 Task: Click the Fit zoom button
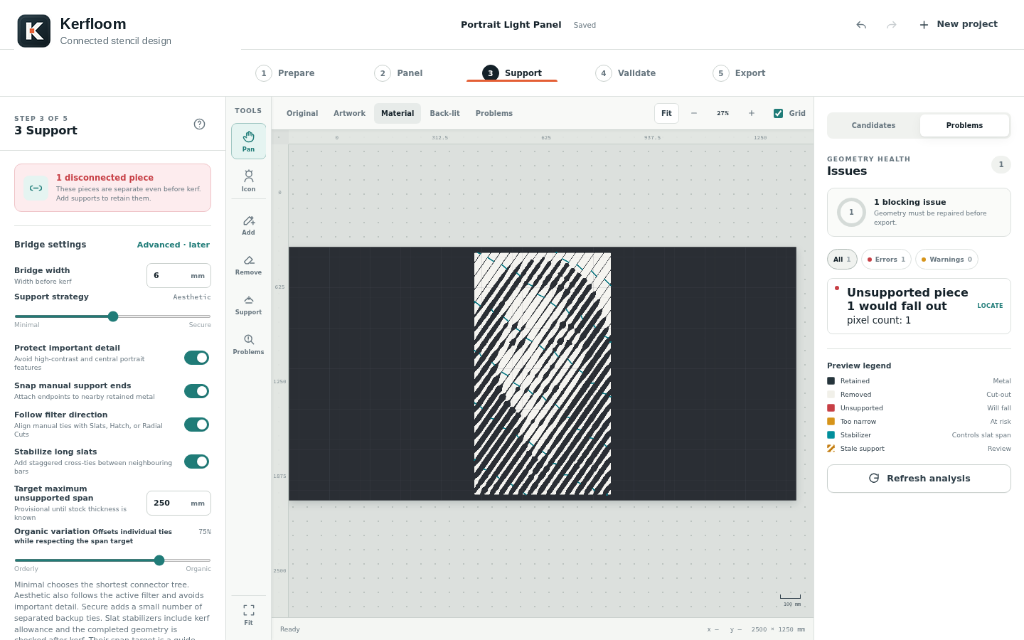666,113
